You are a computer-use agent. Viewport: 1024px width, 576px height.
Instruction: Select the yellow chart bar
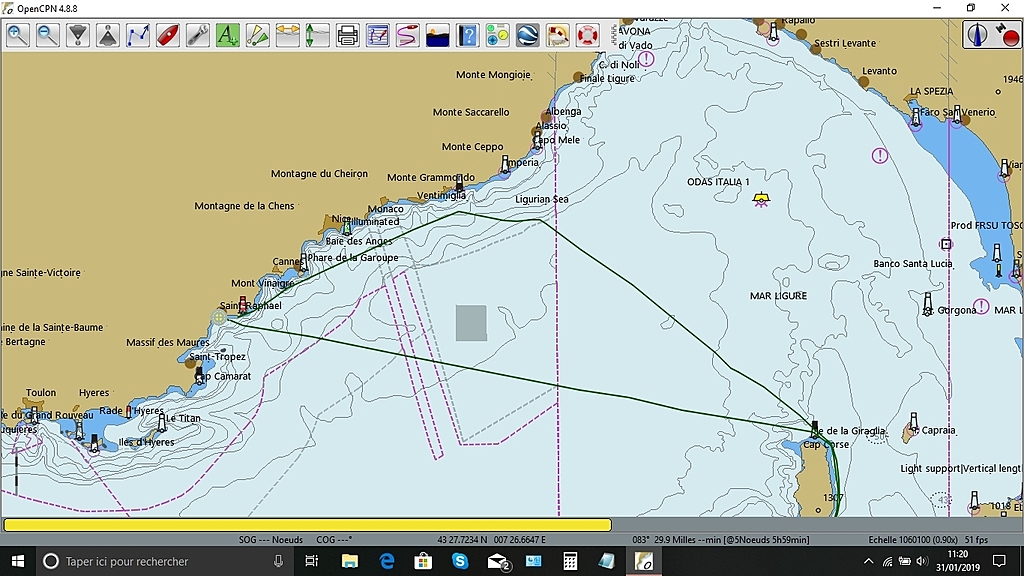click(308, 524)
